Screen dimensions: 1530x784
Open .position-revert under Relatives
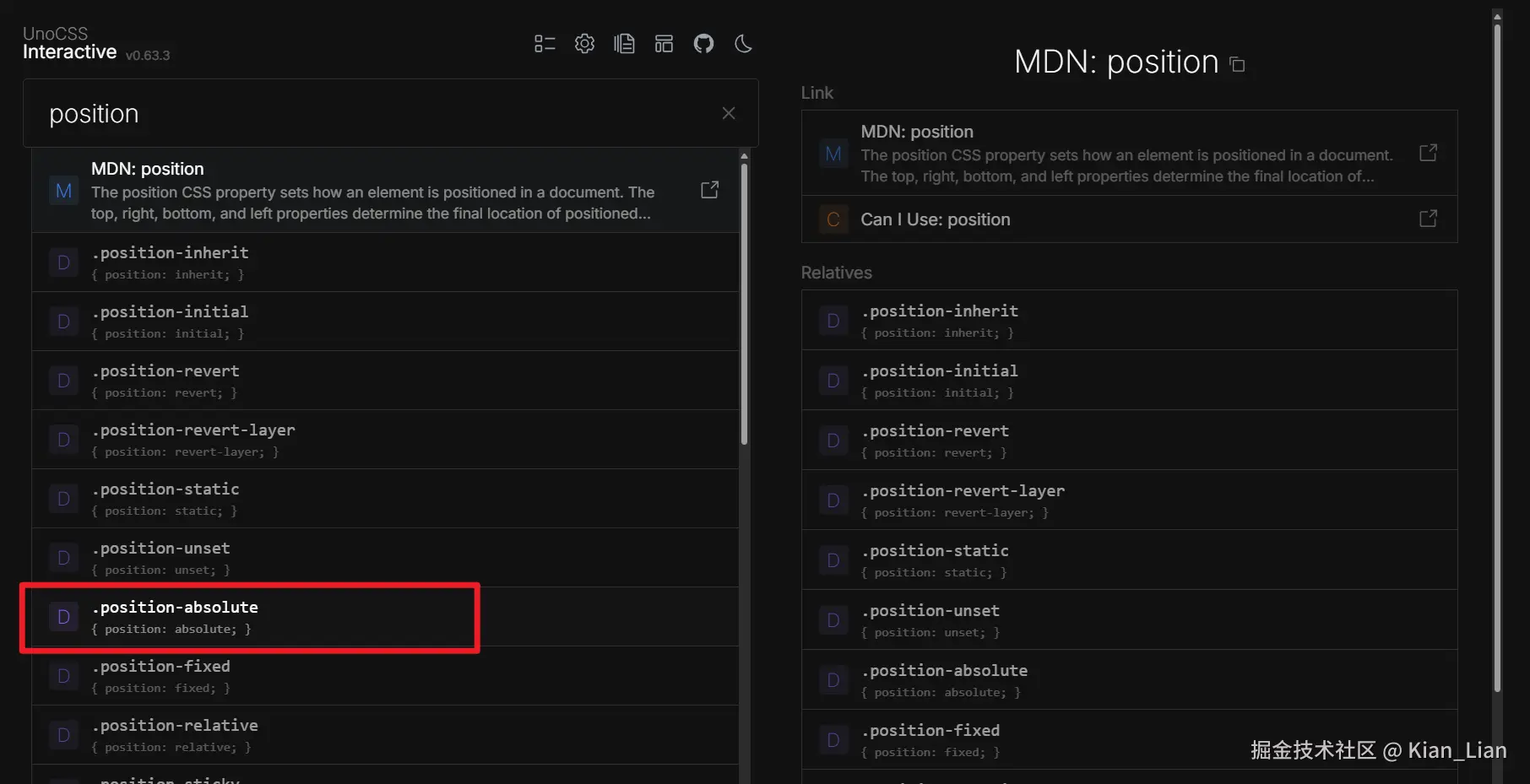pyautogui.click(x=1129, y=440)
